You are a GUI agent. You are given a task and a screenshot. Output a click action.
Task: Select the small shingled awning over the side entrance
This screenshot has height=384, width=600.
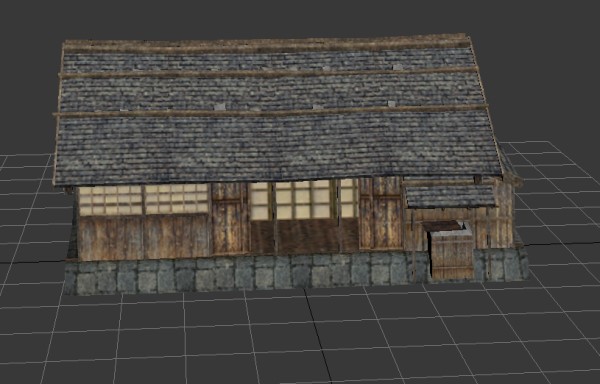450,196
